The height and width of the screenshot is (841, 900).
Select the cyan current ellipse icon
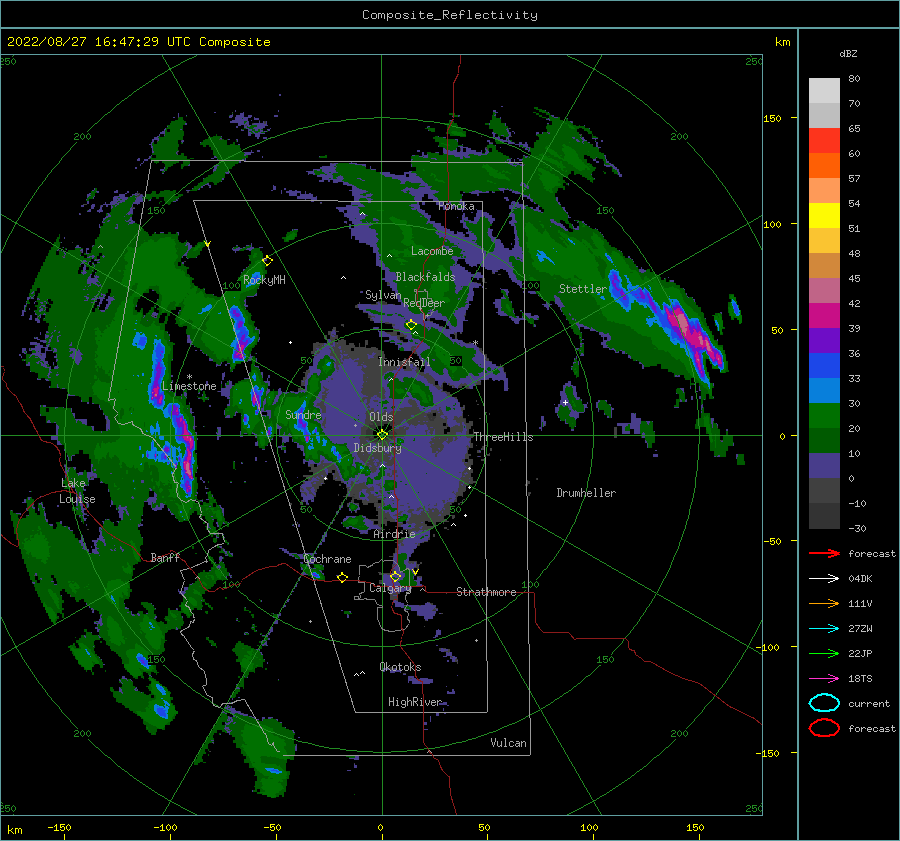point(824,703)
